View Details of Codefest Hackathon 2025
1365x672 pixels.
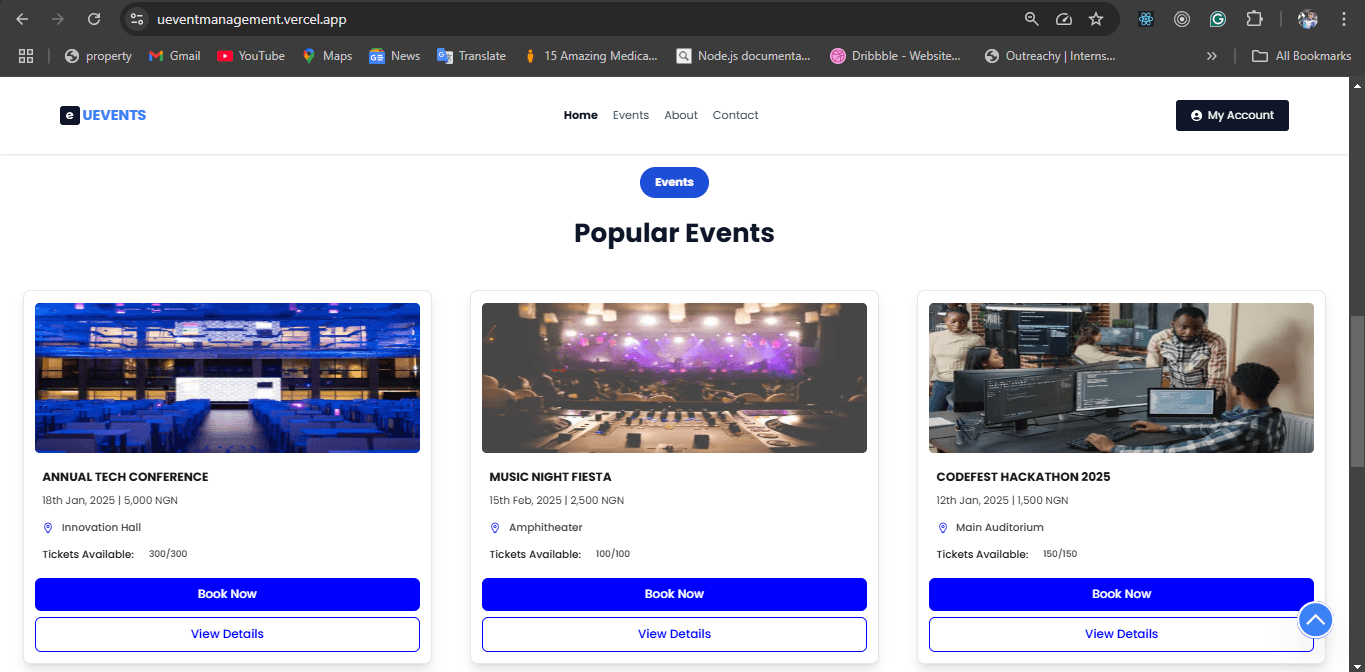(x=1121, y=633)
